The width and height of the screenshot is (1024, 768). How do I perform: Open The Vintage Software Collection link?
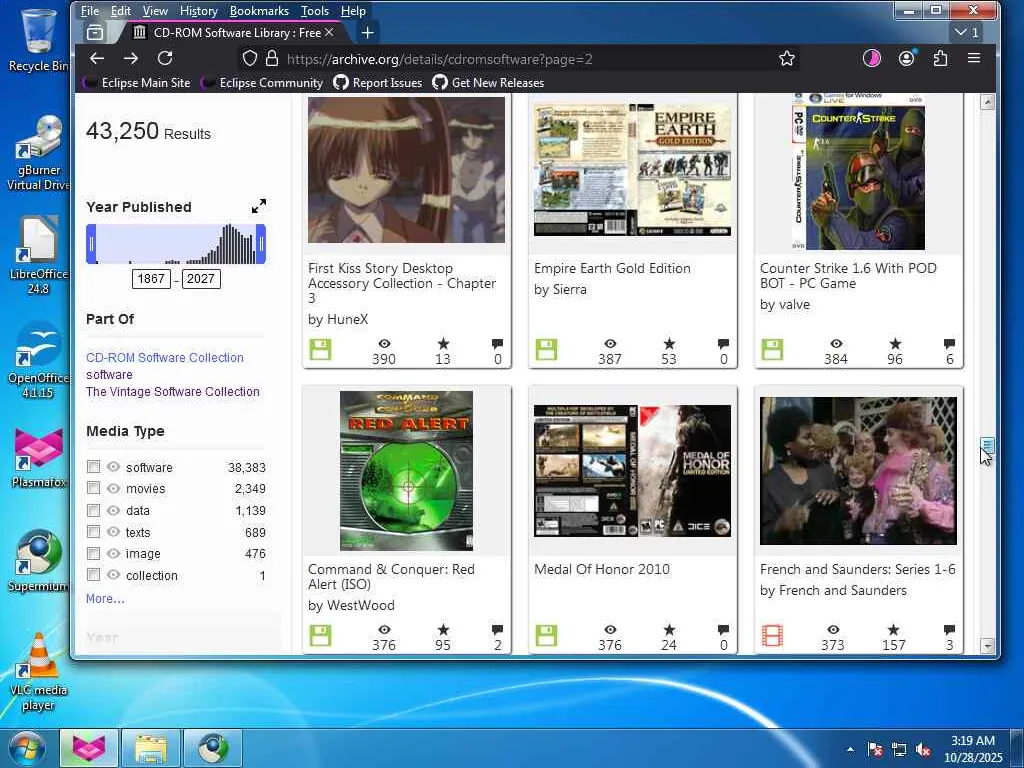pyautogui.click(x=172, y=391)
